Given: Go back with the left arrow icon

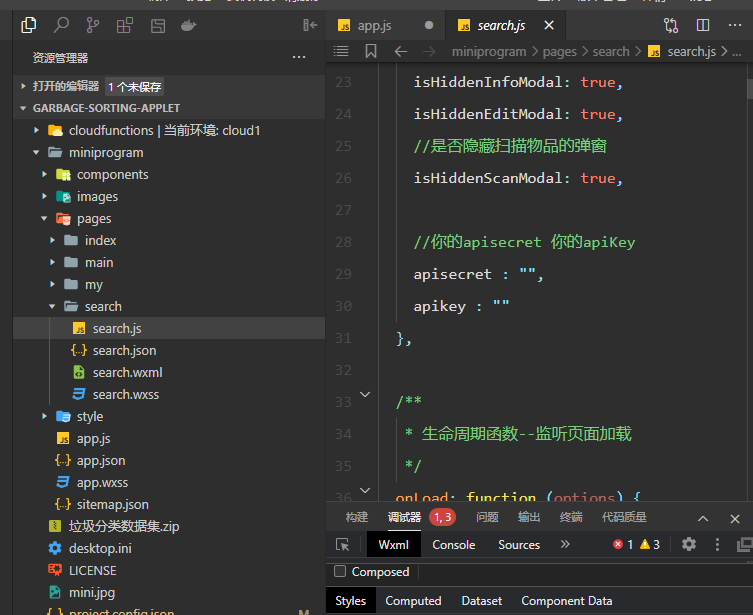Looking at the screenshot, I should [x=401, y=51].
